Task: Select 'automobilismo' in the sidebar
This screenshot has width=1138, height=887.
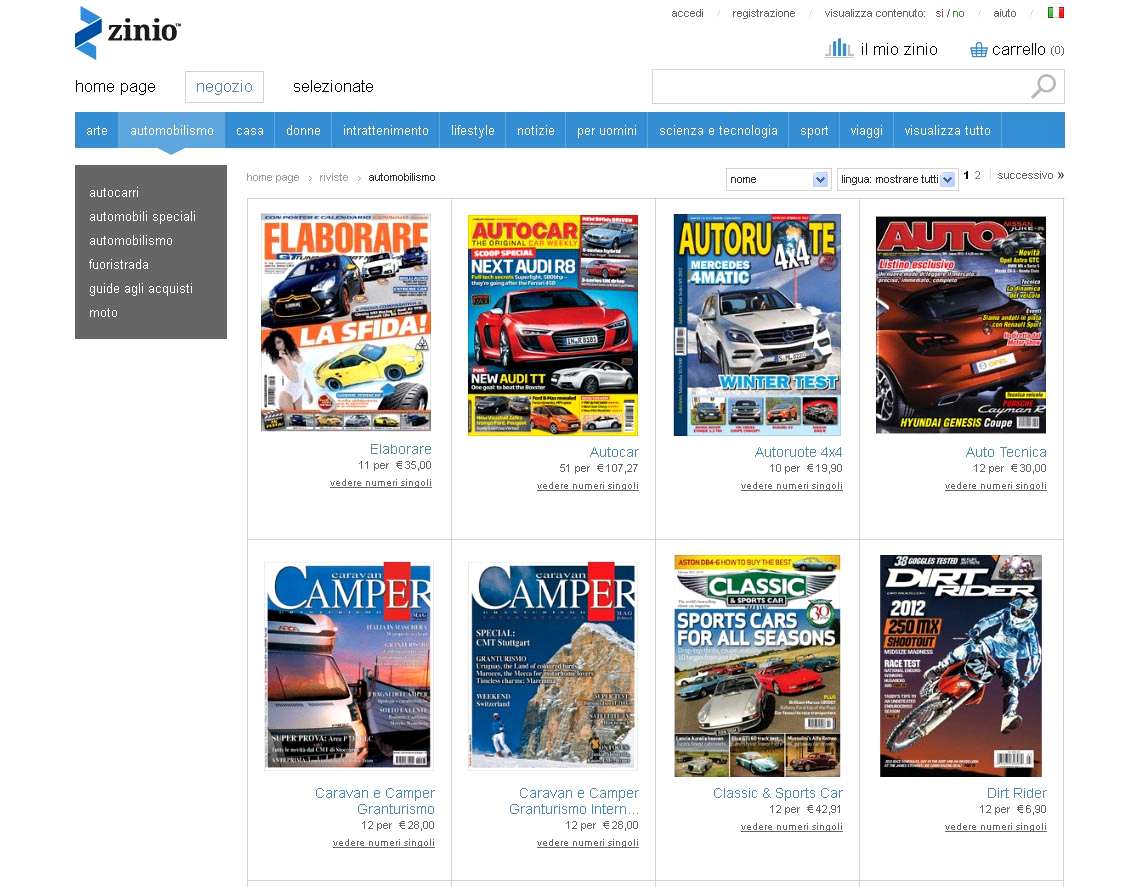Action: (x=131, y=240)
